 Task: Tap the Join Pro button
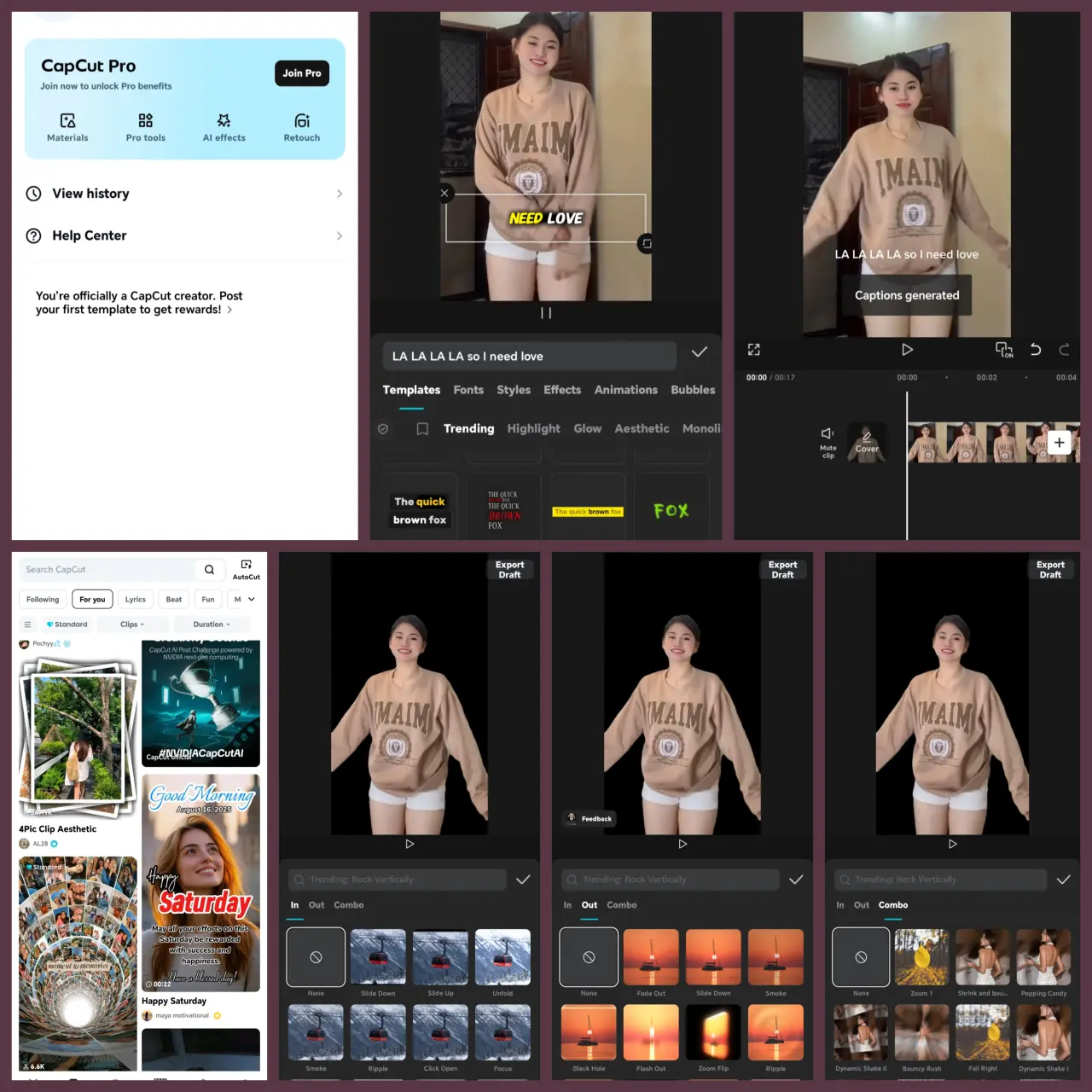click(302, 73)
